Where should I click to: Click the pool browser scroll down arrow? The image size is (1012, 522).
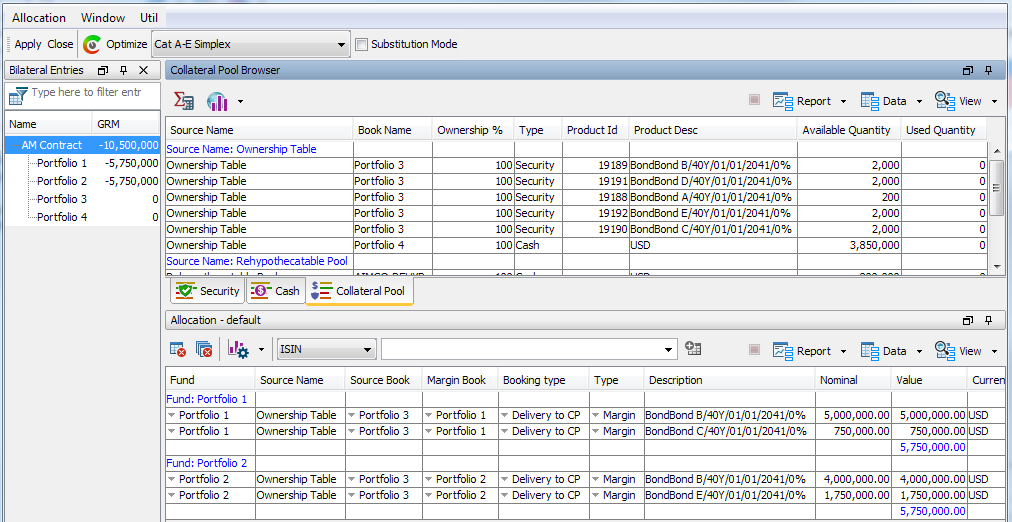997,266
